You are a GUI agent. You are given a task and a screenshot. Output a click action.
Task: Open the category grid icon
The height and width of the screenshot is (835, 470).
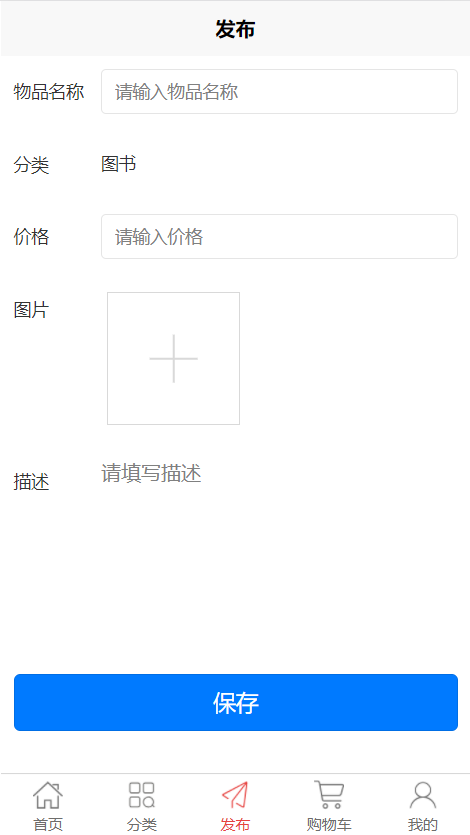pos(142,795)
